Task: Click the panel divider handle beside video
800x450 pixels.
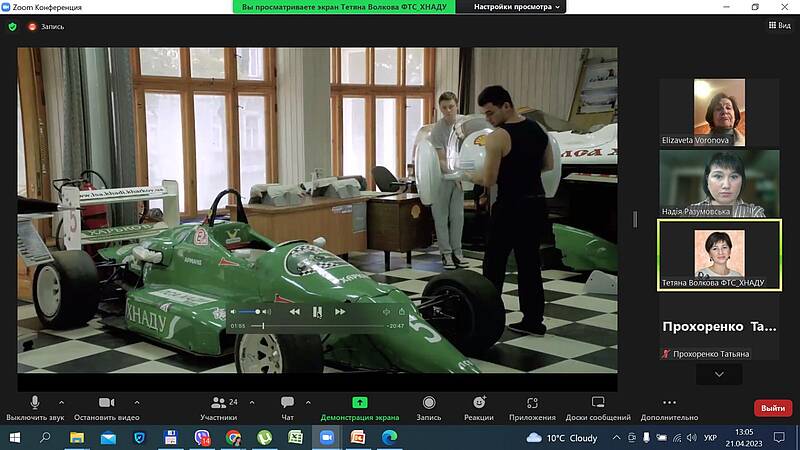Action: [635, 219]
